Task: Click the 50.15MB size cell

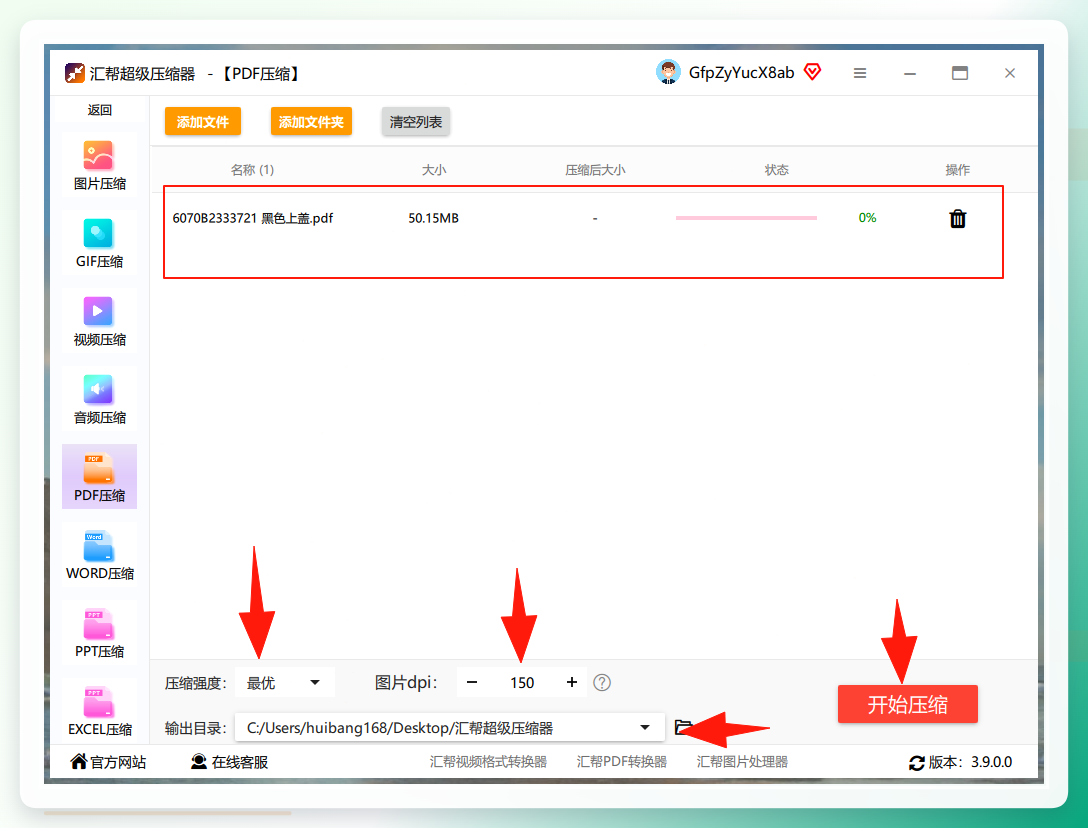Action: (x=434, y=218)
